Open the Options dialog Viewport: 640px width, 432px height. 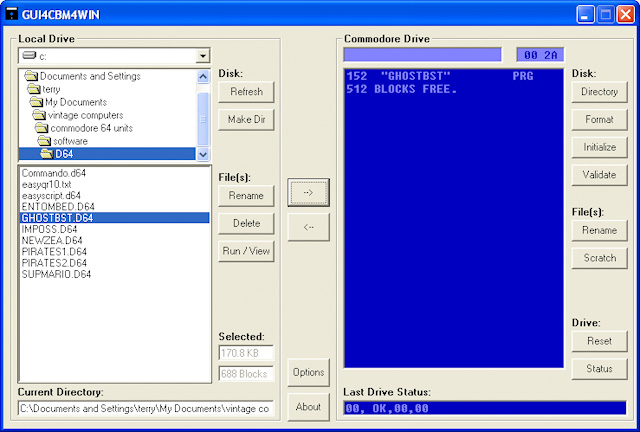(x=309, y=372)
